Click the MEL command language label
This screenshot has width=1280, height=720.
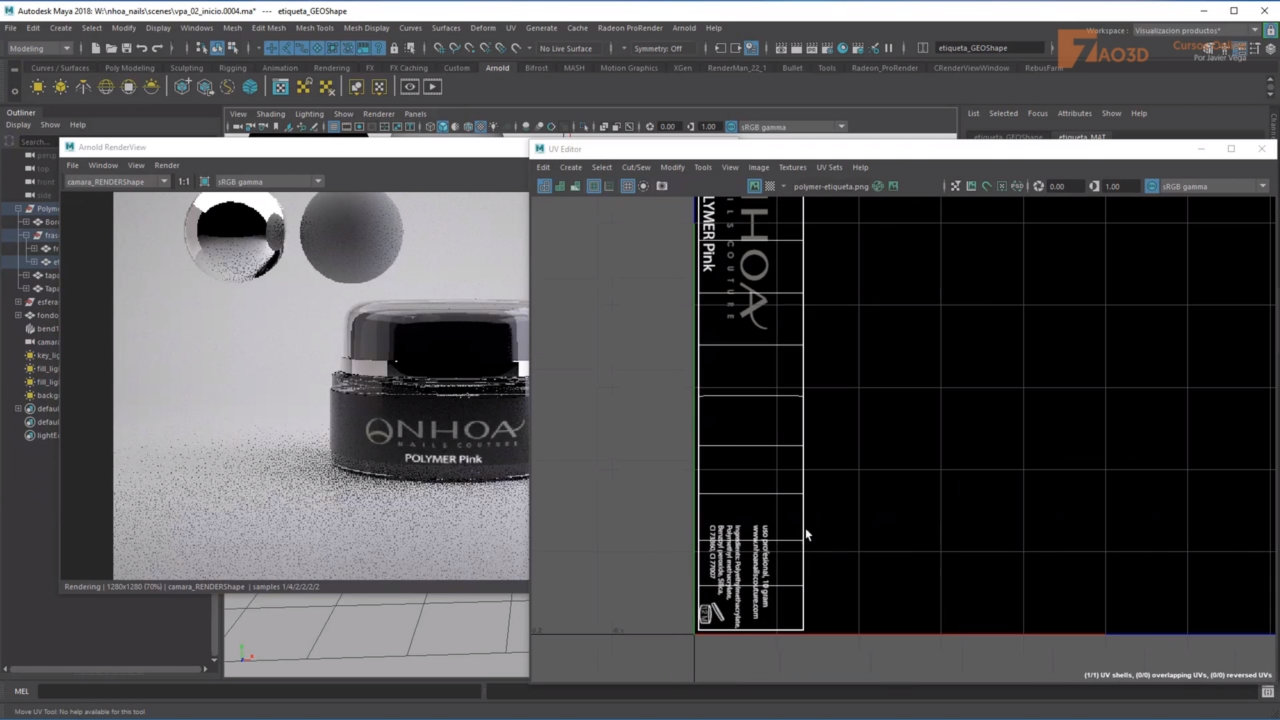[21, 691]
